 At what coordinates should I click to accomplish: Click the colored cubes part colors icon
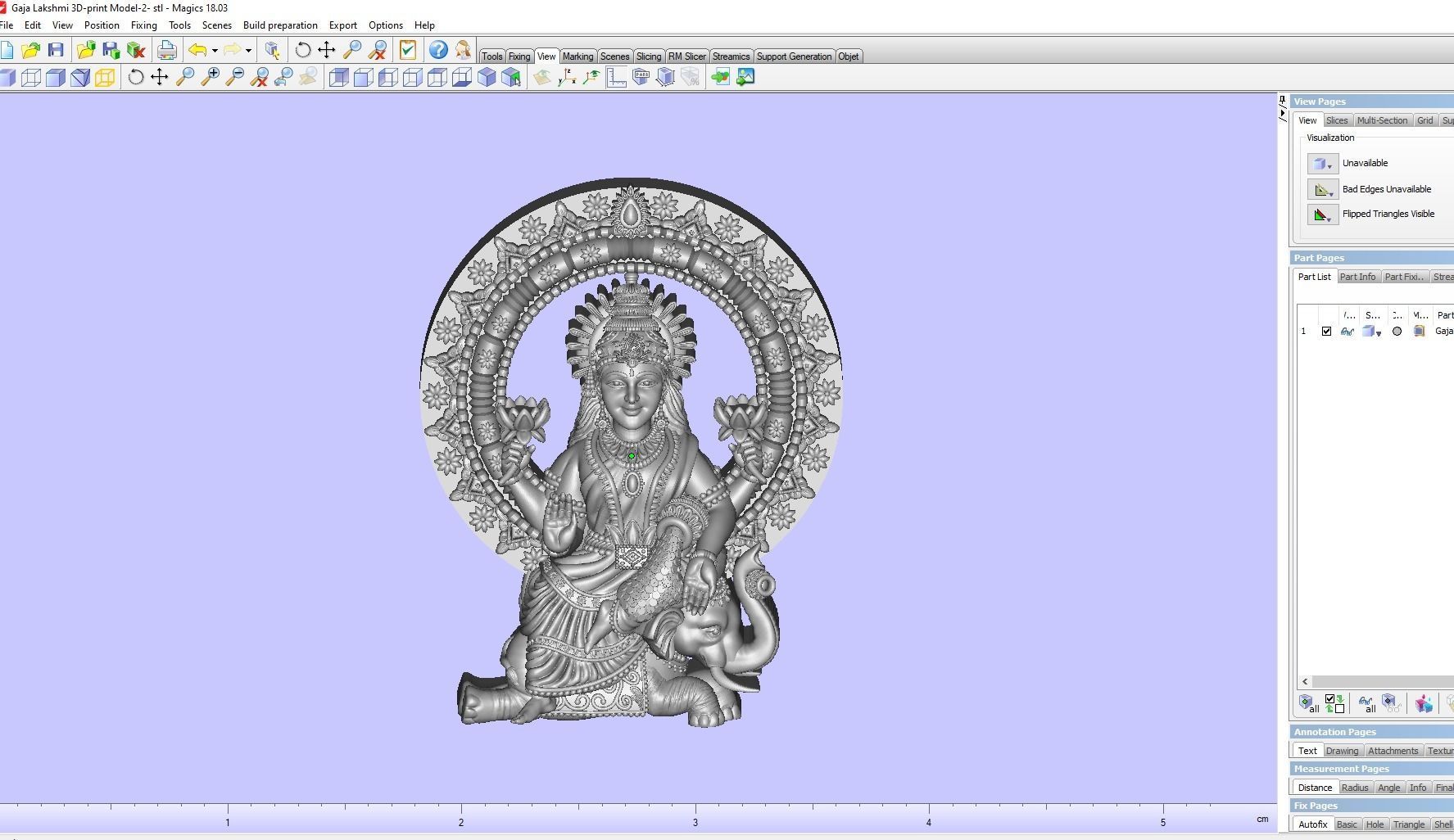[x=1424, y=703]
